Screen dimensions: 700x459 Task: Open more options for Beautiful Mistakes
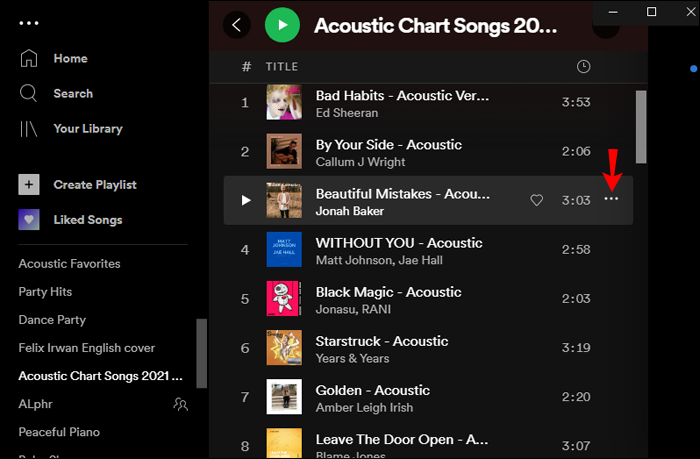coord(611,200)
